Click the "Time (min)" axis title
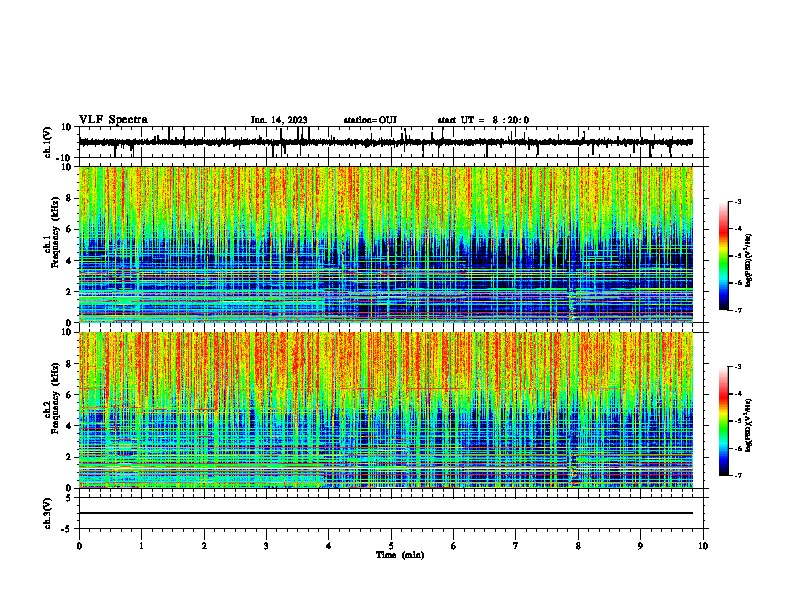The image size is (792, 612). (400, 555)
